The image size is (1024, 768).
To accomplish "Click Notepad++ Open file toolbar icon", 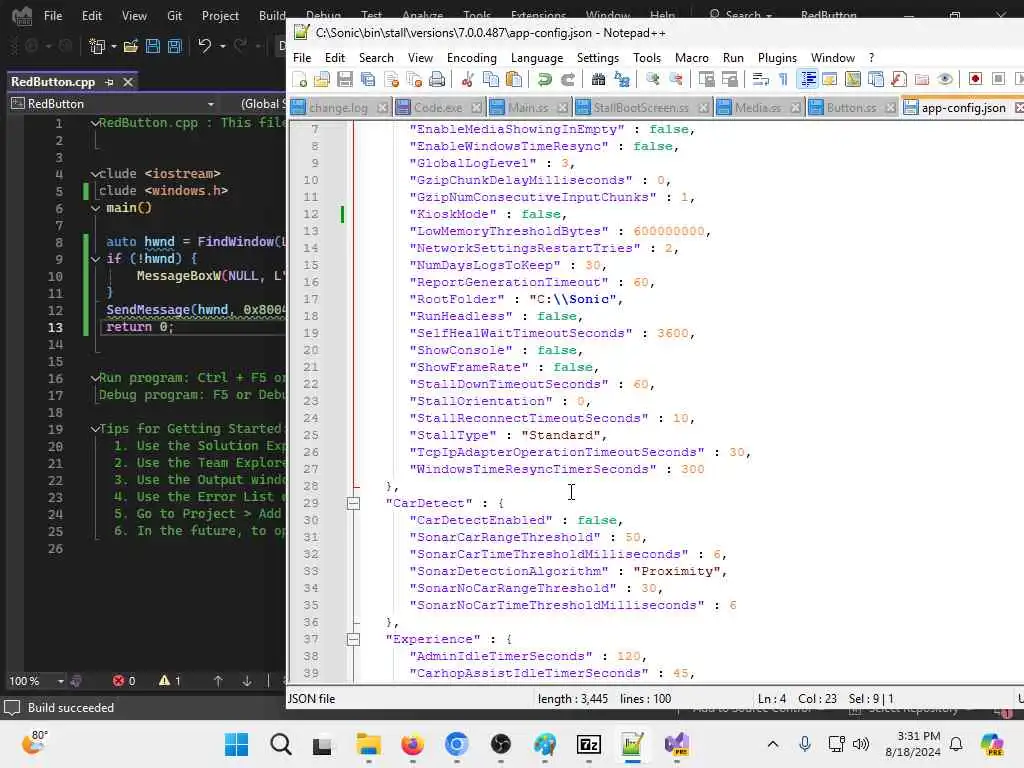I will pyautogui.click(x=322, y=80).
